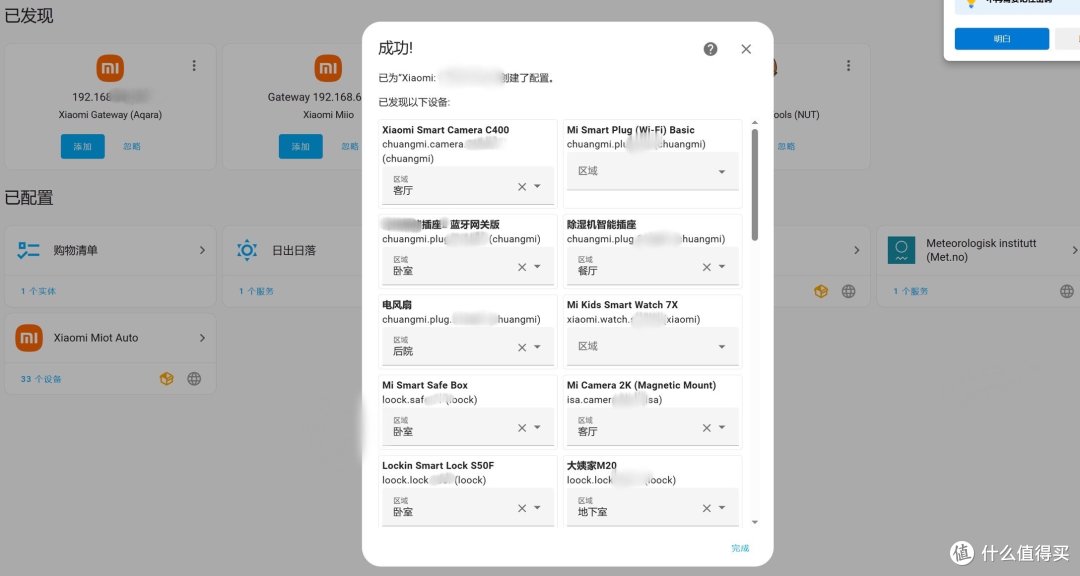
Task: Clear the area for Xiaomi Smart Camera C400
Action: pos(522,187)
